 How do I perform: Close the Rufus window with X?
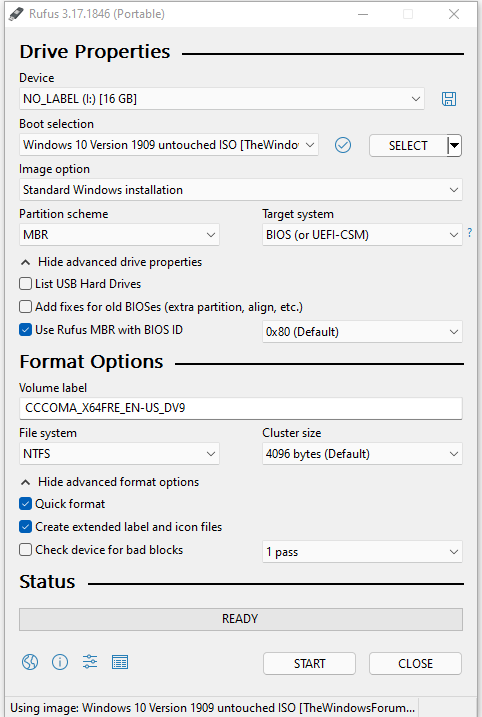click(454, 14)
